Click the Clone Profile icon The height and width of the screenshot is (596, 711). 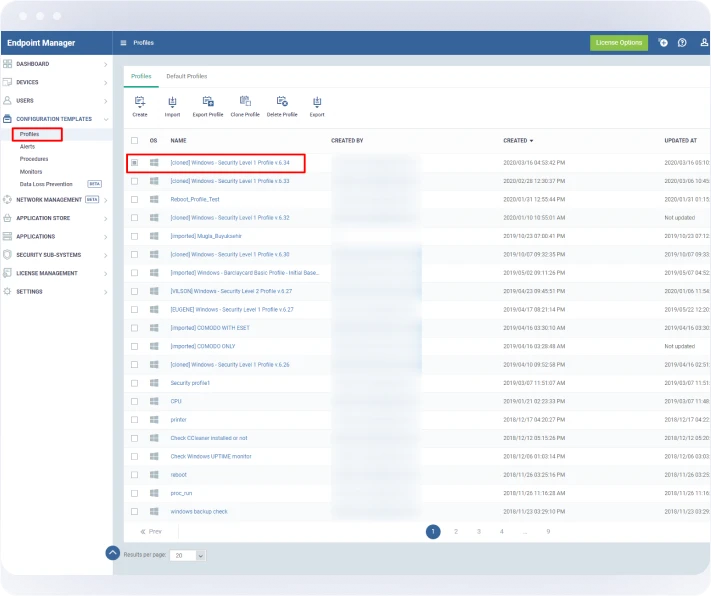pyautogui.click(x=245, y=102)
